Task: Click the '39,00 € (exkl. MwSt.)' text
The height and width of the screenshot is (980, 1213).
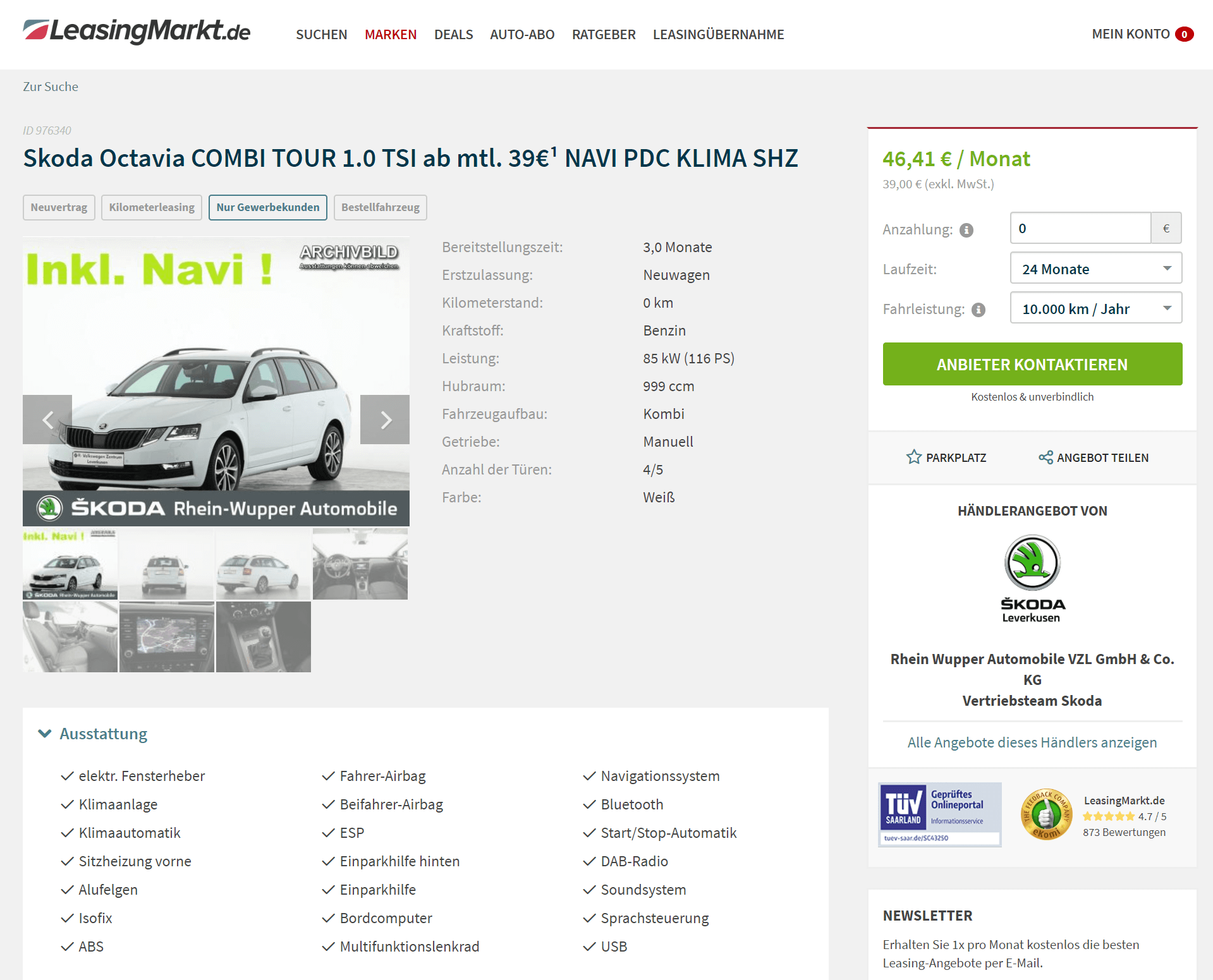Action: pyautogui.click(x=938, y=184)
